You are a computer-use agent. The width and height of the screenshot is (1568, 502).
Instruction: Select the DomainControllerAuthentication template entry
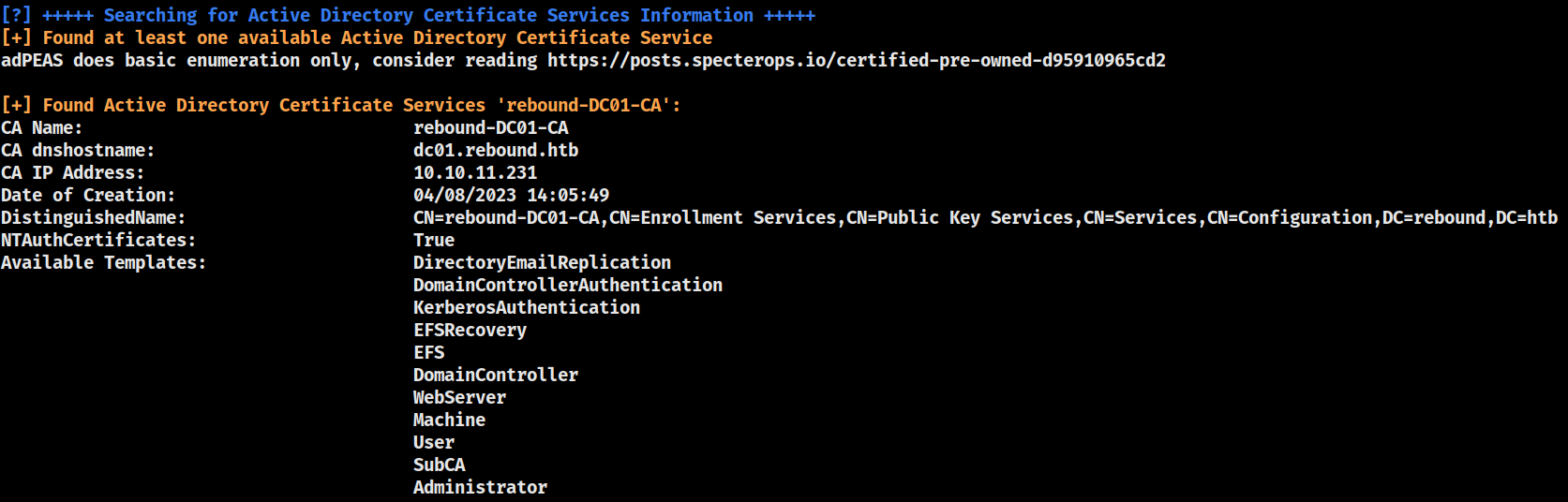[568, 286]
